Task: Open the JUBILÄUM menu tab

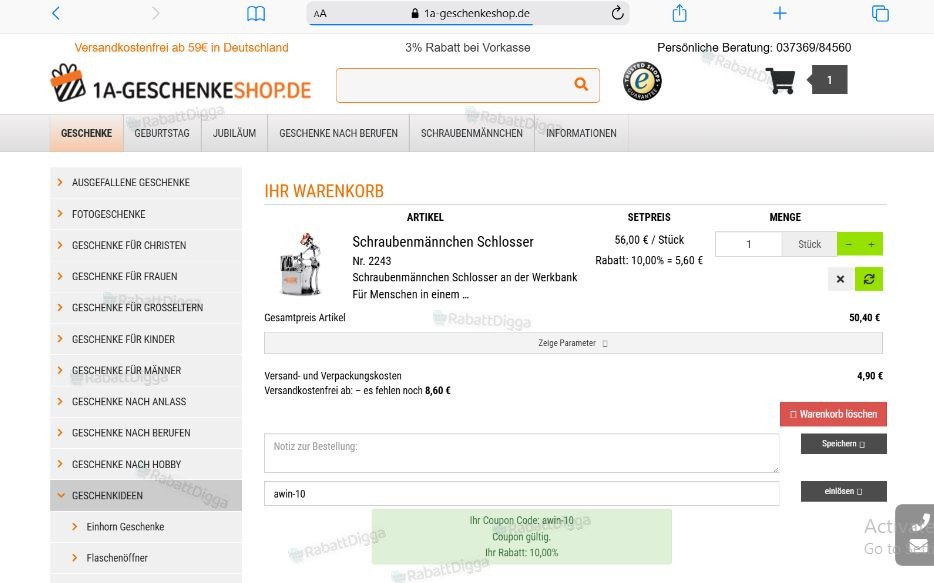Action: (x=235, y=133)
